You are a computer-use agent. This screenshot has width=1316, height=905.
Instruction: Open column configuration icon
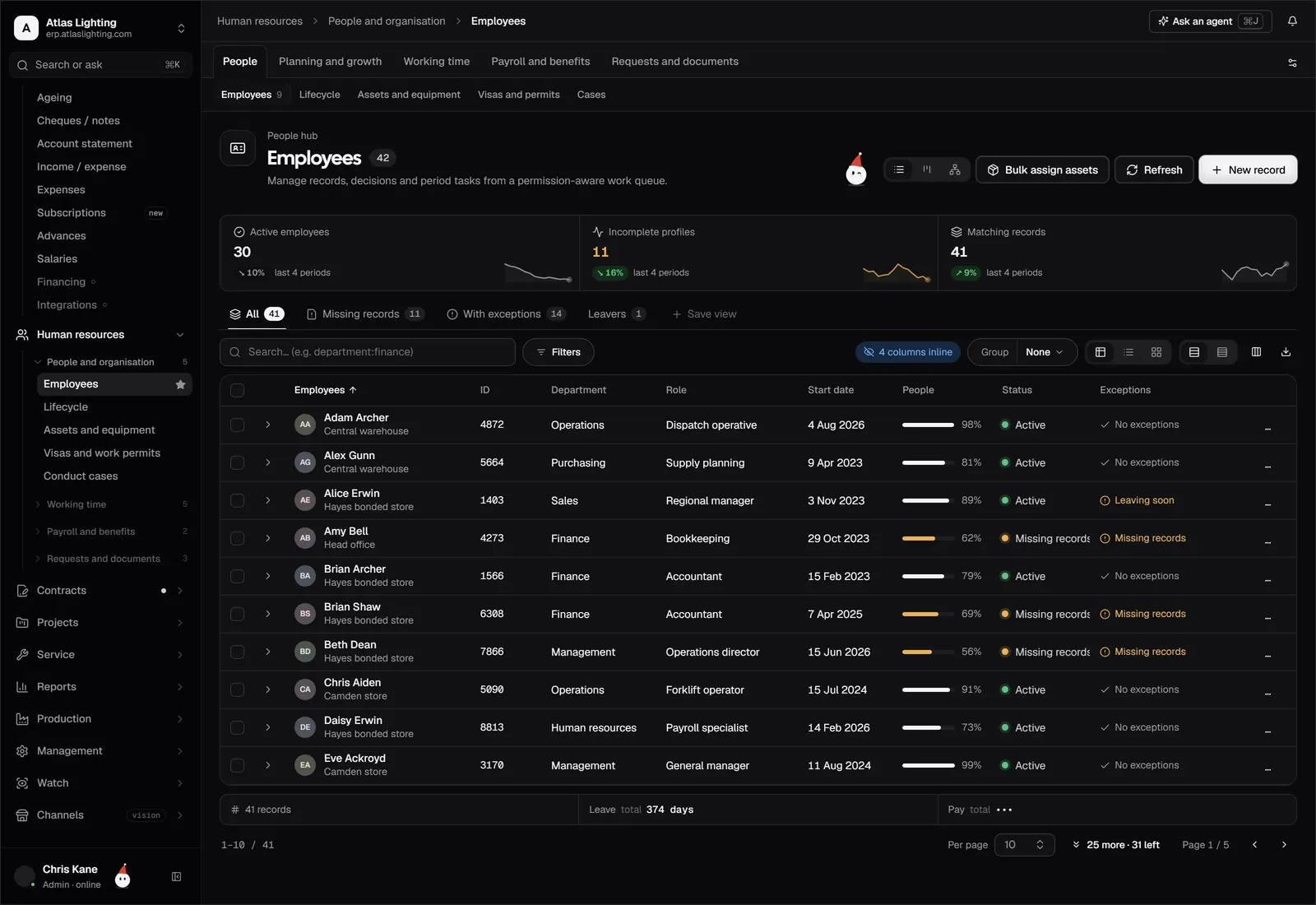point(1256,352)
